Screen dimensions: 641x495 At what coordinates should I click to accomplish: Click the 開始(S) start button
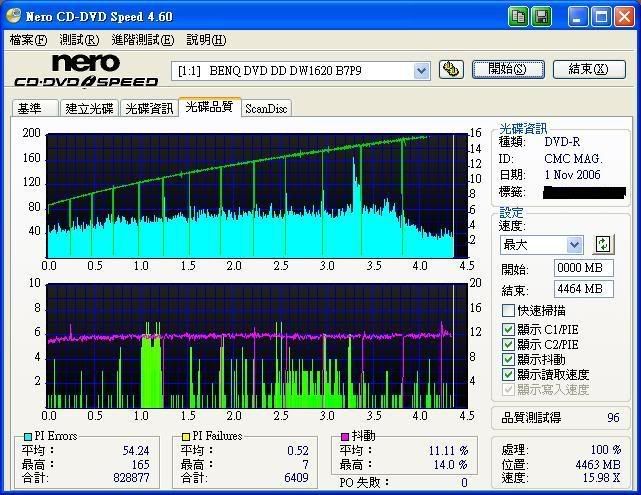[x=508, y=69]
